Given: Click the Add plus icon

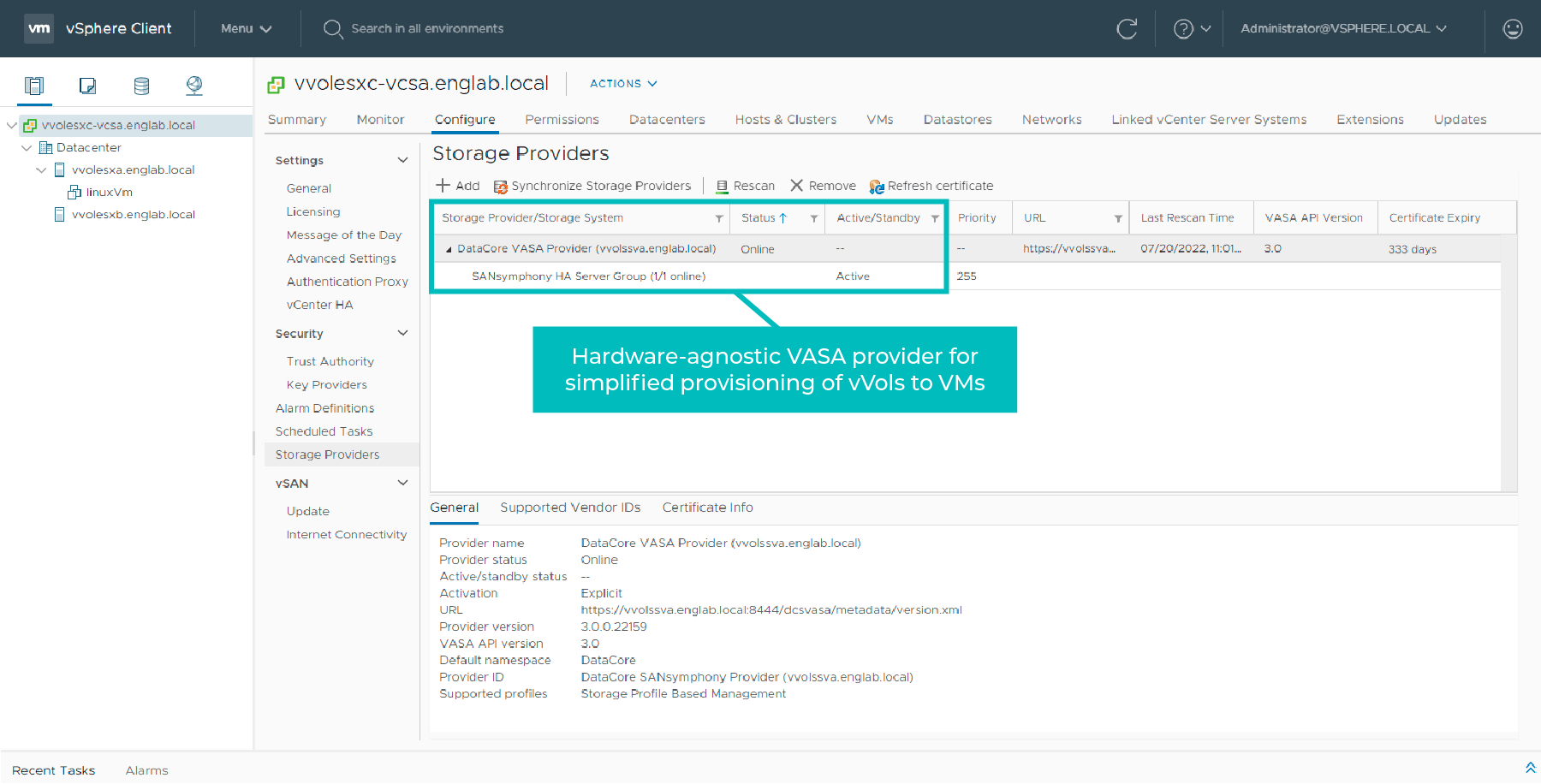Looking at the screenshot, I should point(443,186).
